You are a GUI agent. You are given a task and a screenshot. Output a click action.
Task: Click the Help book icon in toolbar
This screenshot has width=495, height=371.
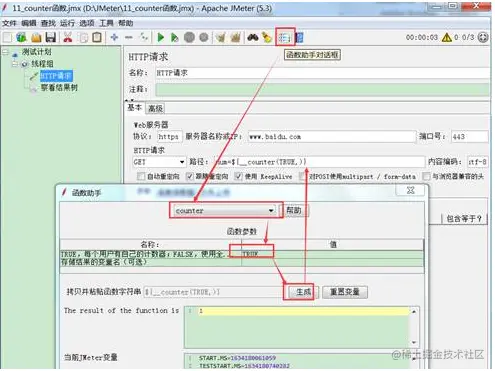299,38
